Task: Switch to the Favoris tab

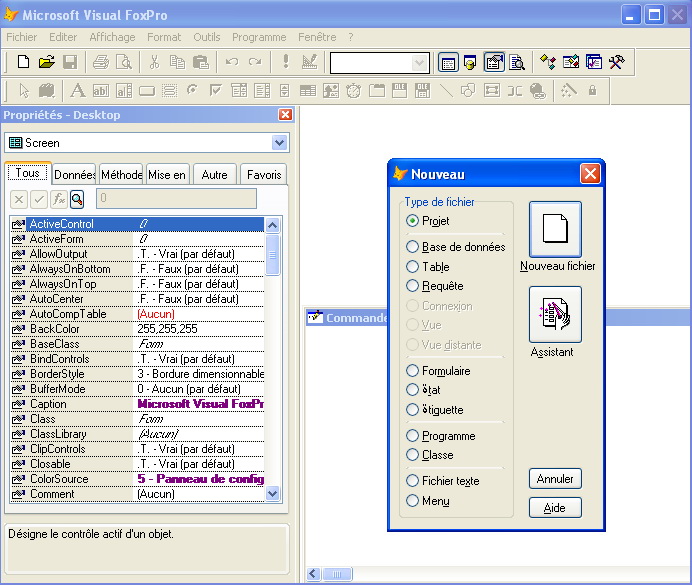Action: click(x=263, y=175)
